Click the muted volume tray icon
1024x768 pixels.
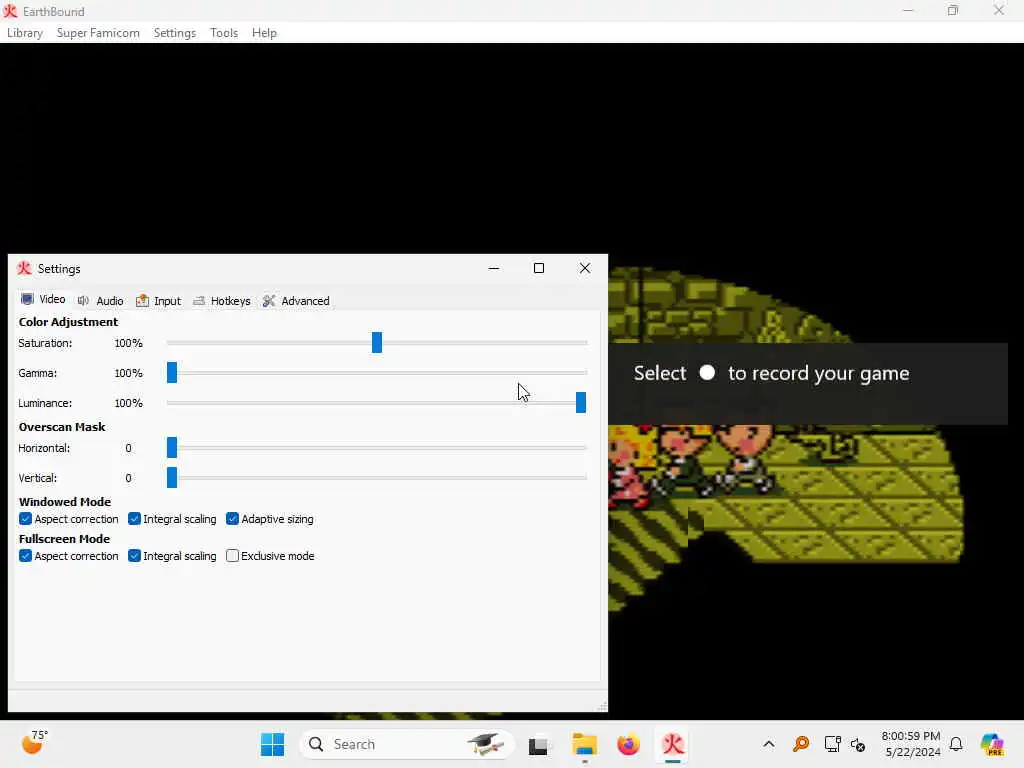pos(857,744)
